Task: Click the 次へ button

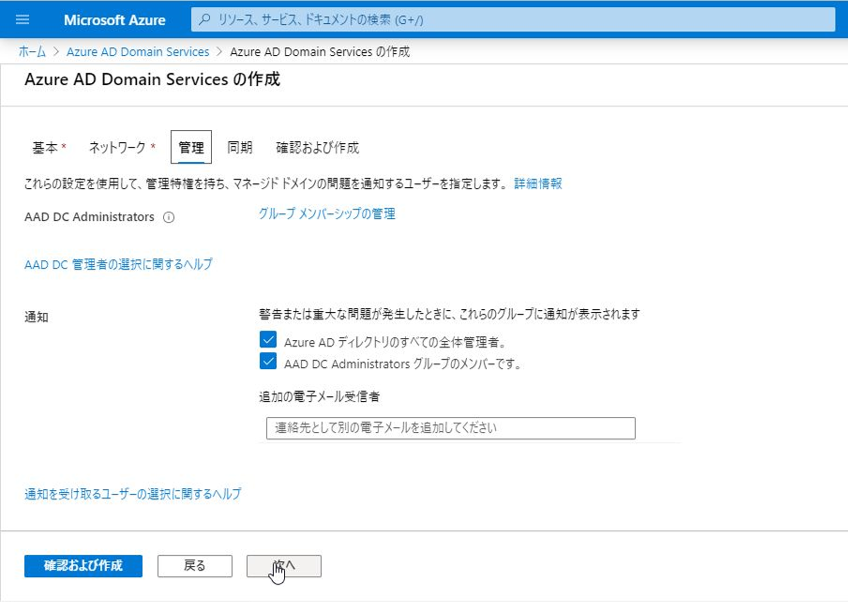Action: (284, 566)
